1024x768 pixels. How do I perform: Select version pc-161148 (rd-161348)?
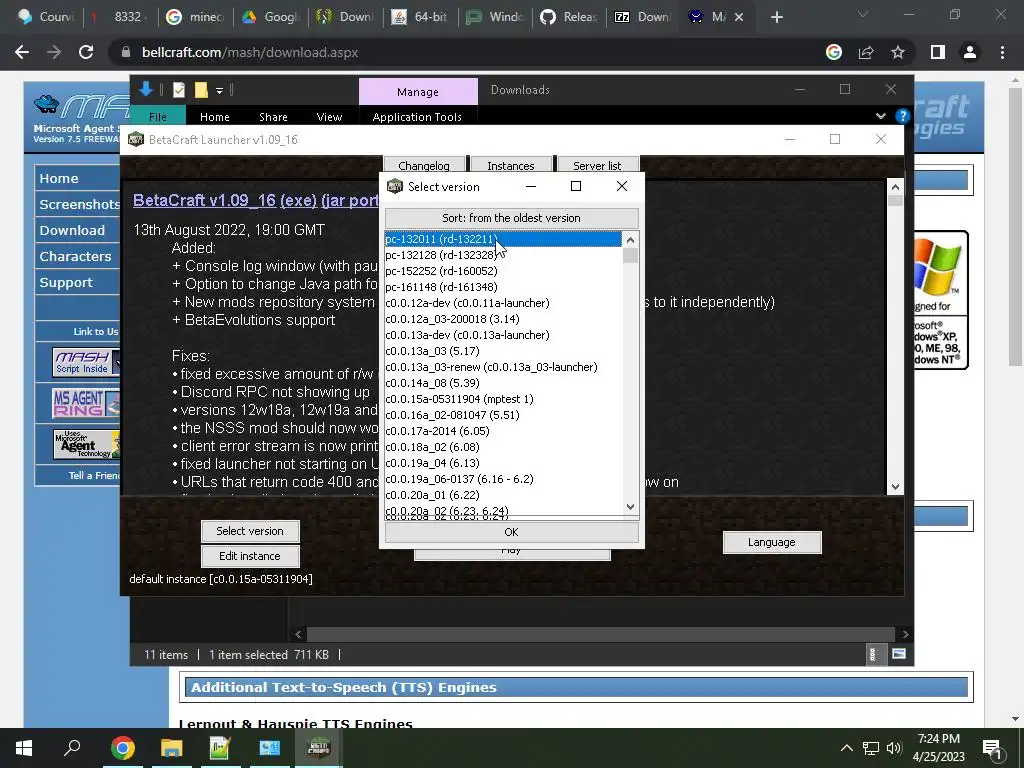click(503, 287)
